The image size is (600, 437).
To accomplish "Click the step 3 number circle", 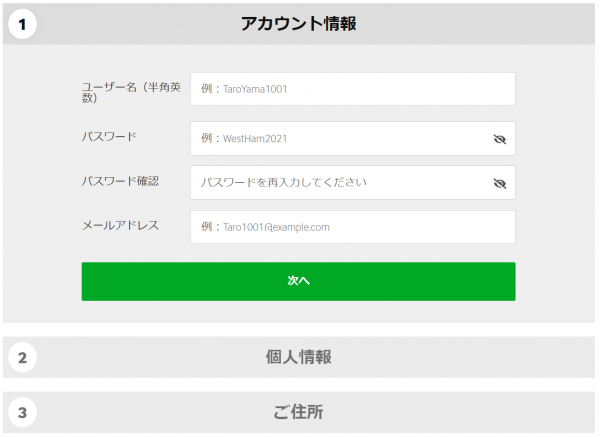I will (x=22, y=413).
